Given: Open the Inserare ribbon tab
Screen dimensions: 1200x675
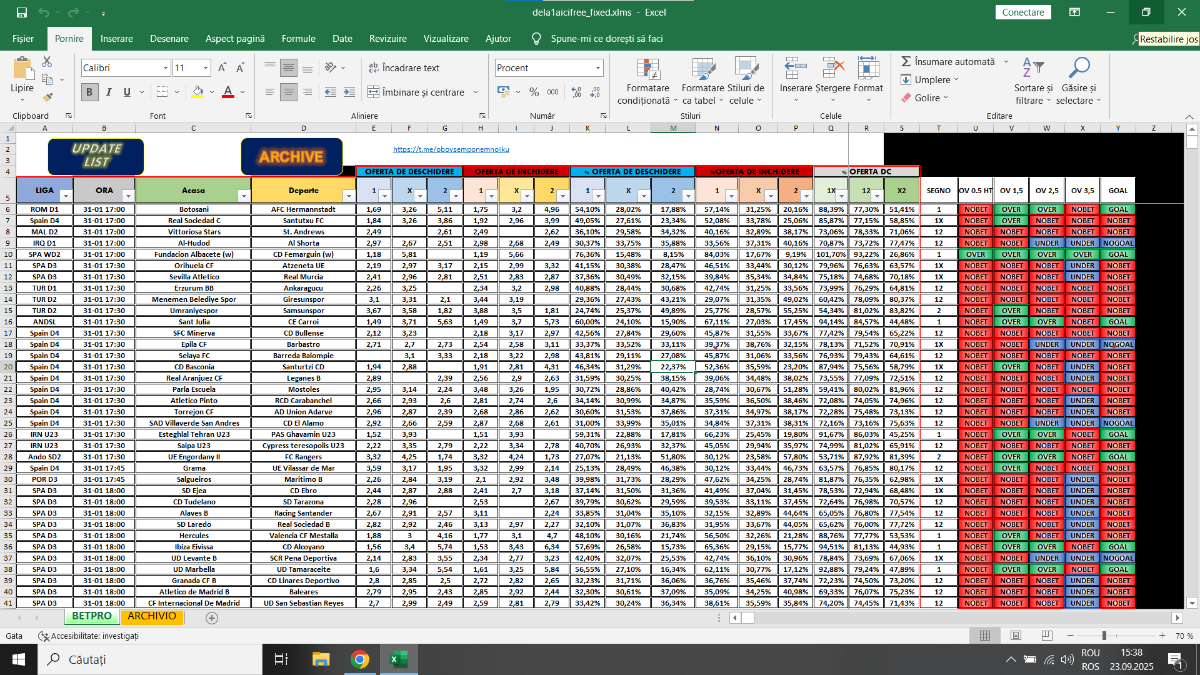Looking at the screenshot, I should pyautogui.click(x=117, y=38).
